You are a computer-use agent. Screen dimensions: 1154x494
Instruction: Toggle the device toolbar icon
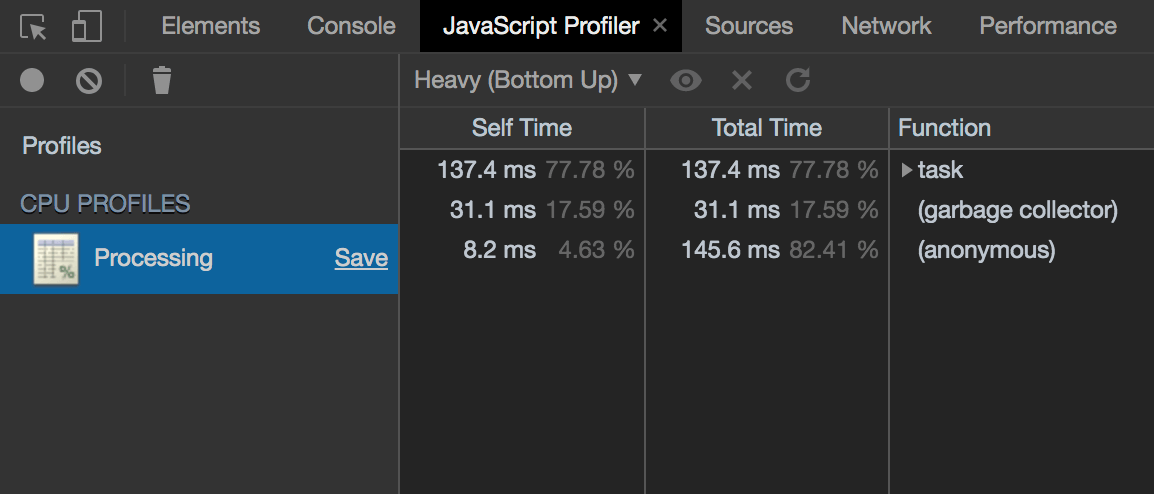coord(87,27)
